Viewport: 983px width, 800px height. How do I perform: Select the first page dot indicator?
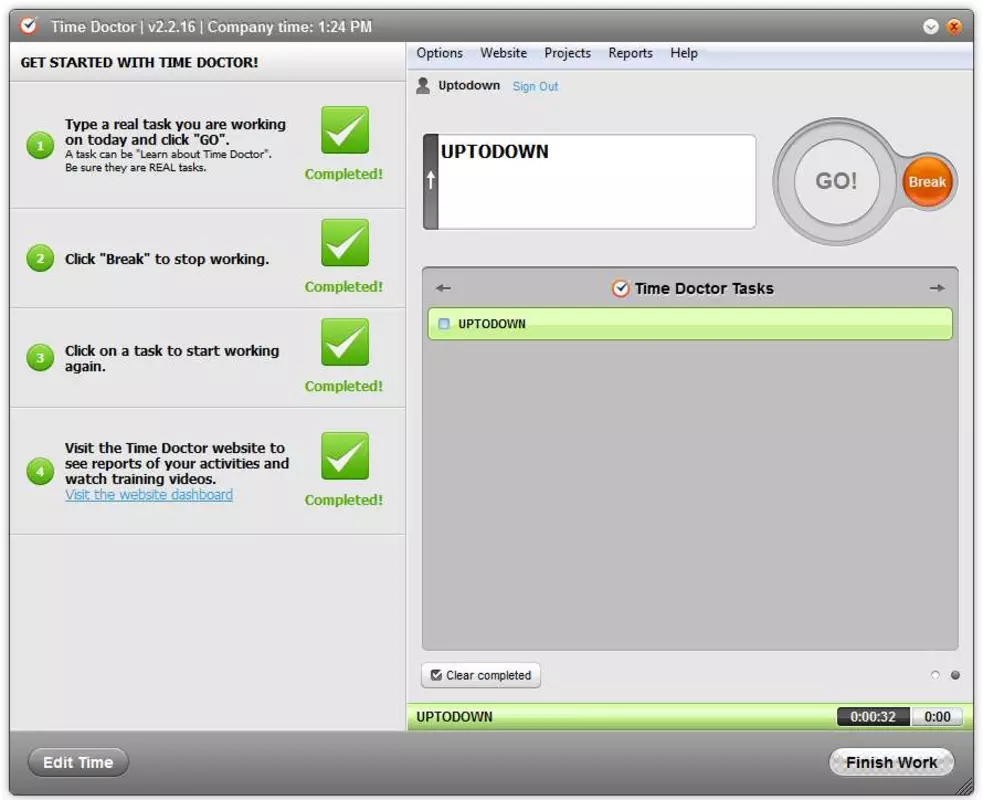coord(935,675)
